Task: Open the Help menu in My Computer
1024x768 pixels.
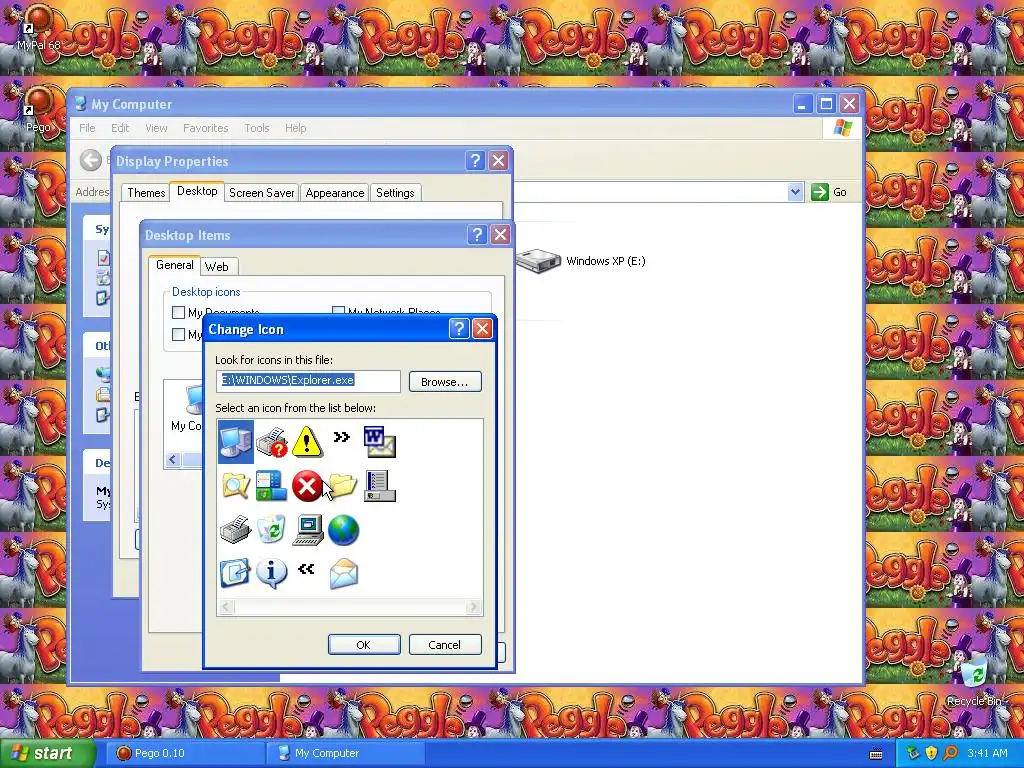Action: 295,128
